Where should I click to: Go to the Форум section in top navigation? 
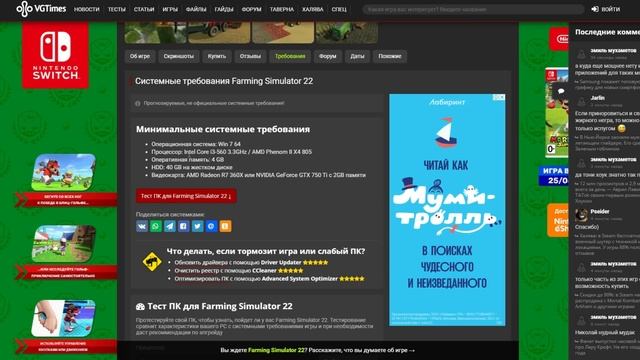pos(251,9)
